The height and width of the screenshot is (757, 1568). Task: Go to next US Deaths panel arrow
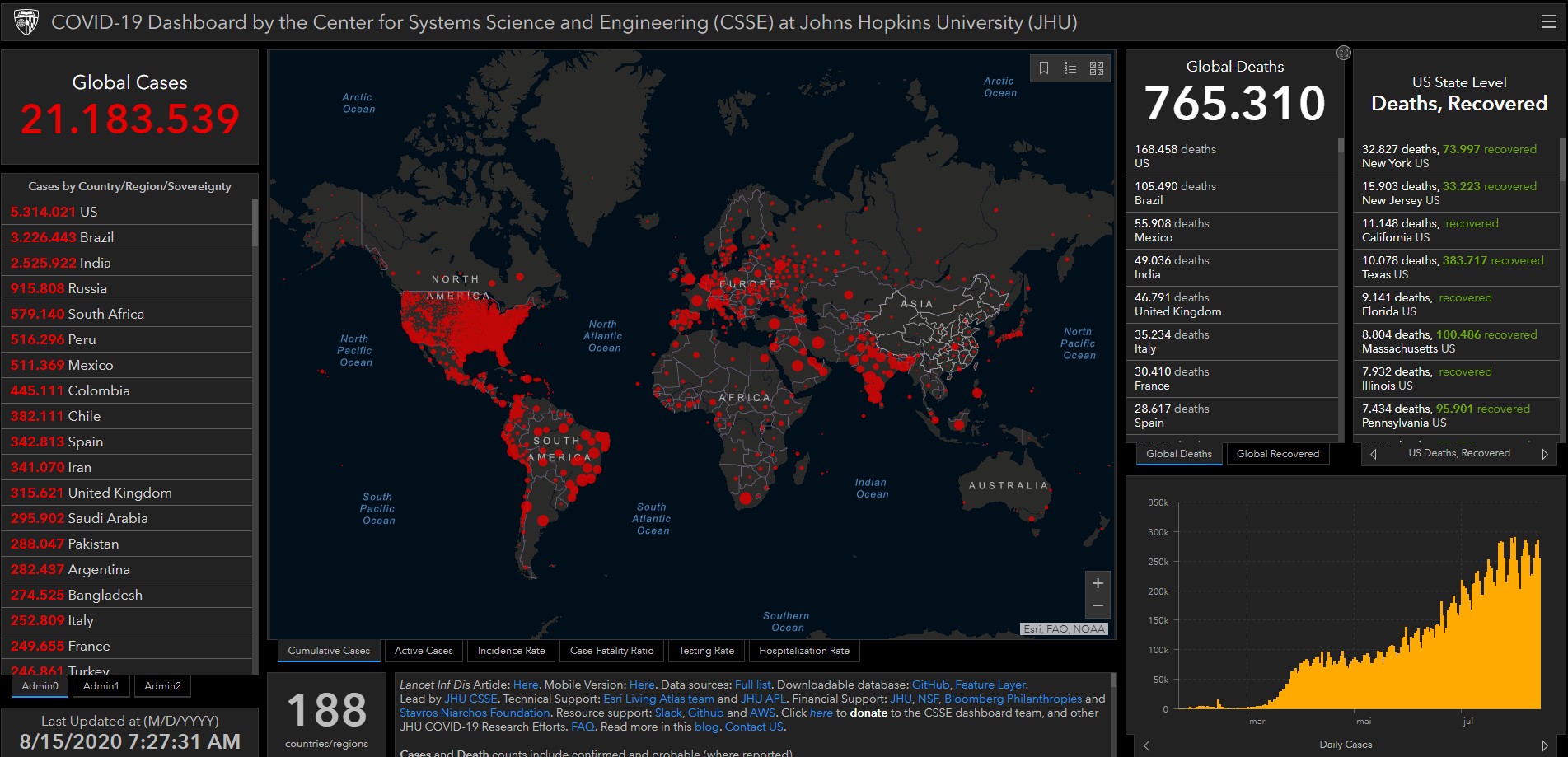coord(1545,454)
